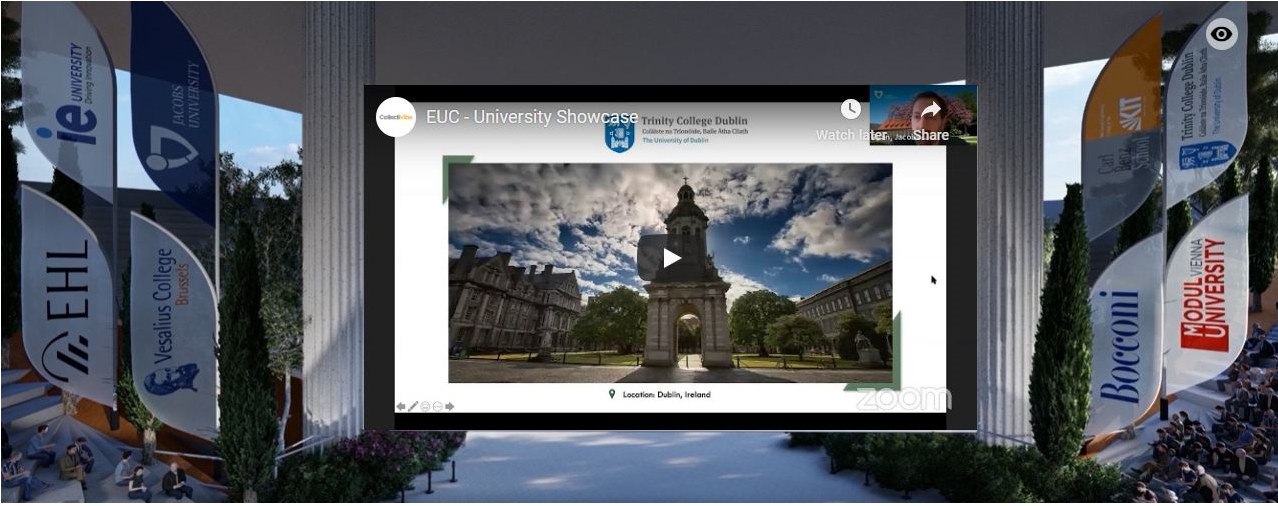Click the Watch later clock icon
Image resolution: width=1278 pixels, height=506 pixels.
click(850, 109)
